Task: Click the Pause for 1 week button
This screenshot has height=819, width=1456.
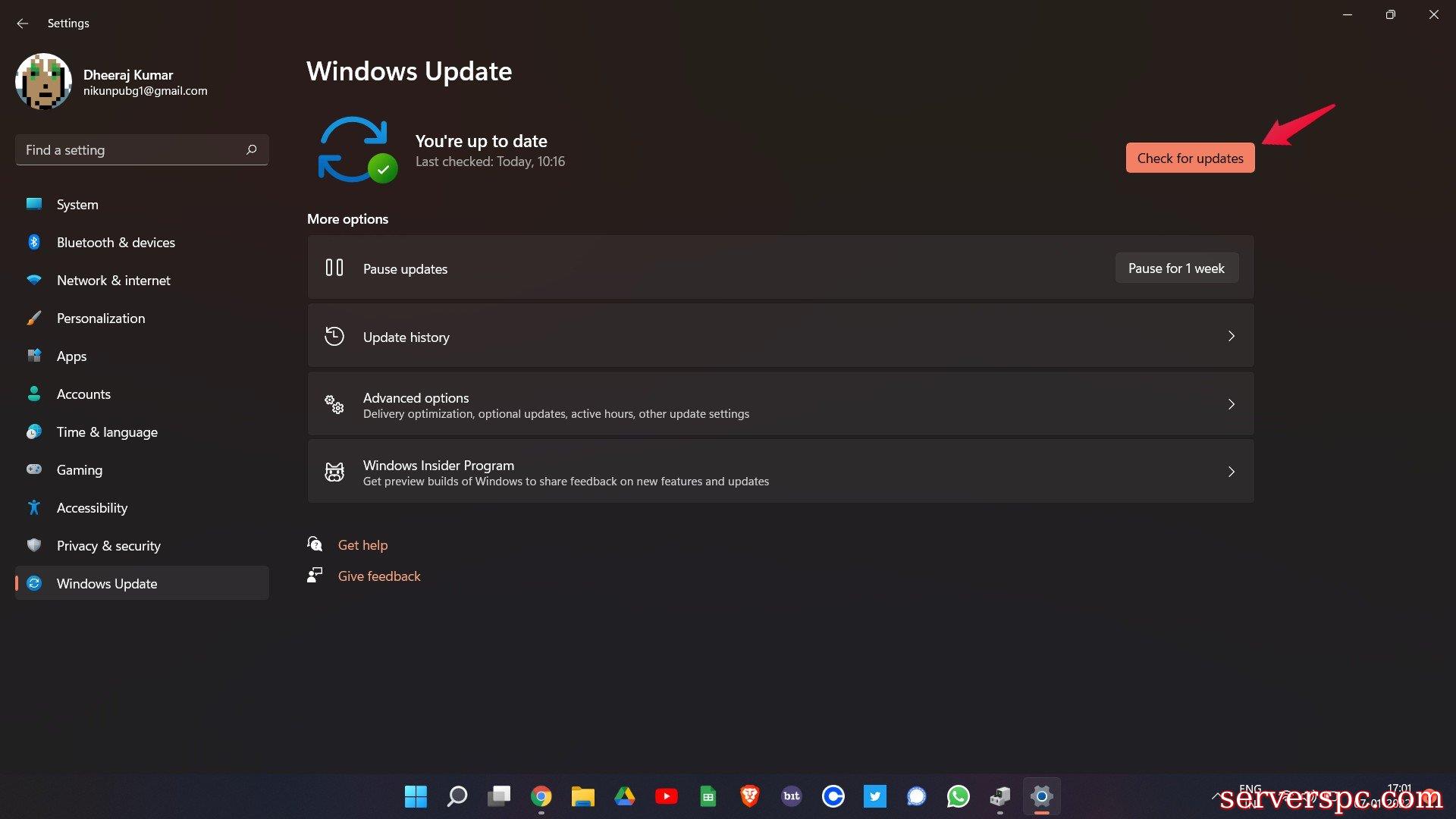Action: [x=1176, y=268]
